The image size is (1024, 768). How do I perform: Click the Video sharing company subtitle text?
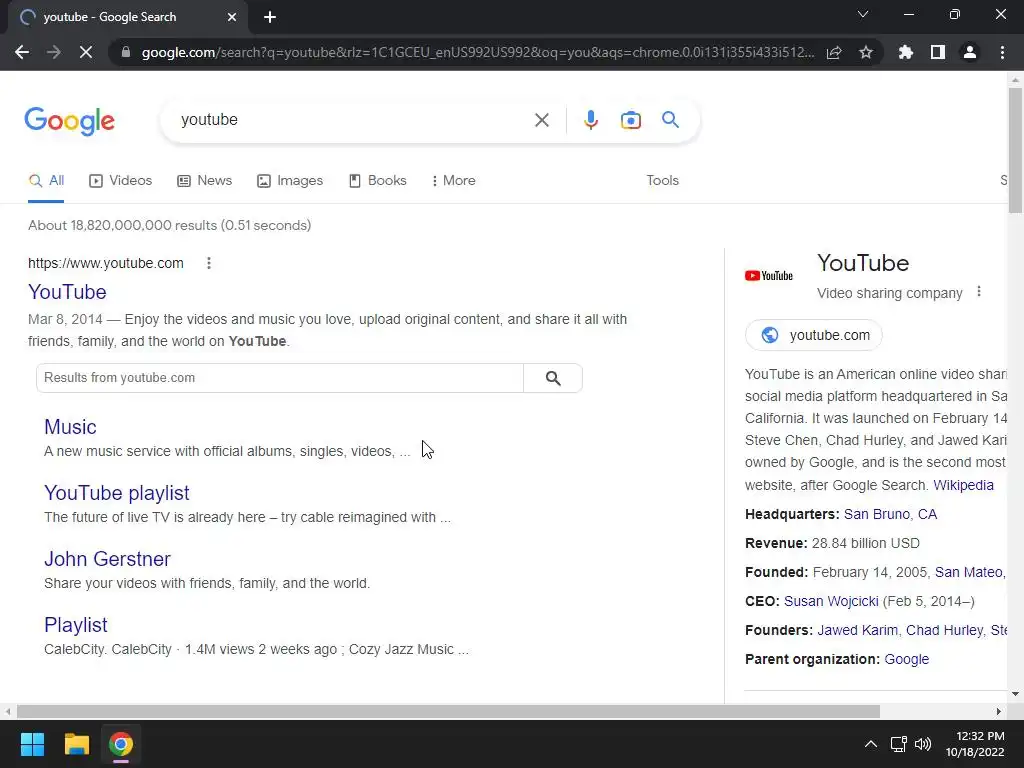point(889,293)
